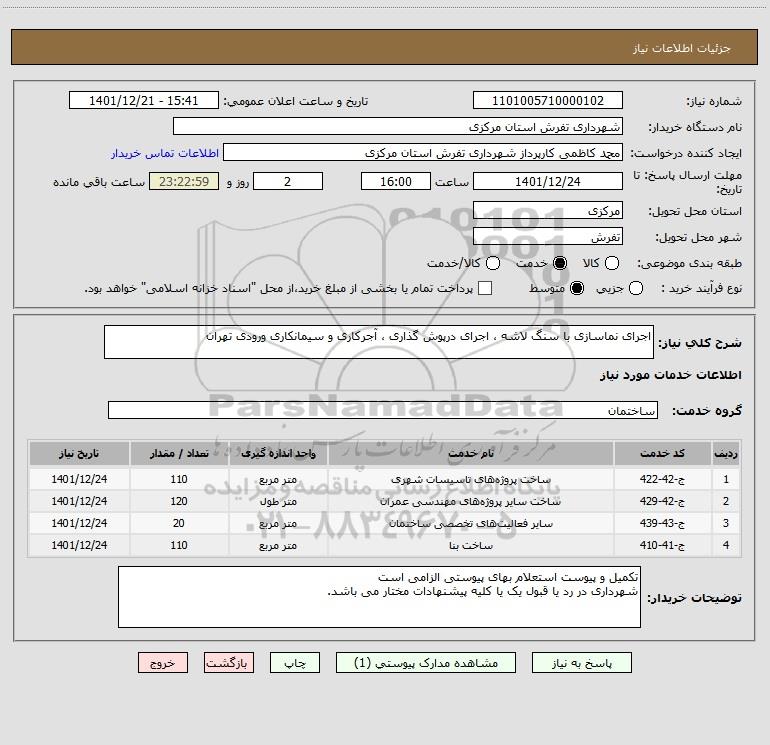Choose the متوسط purchase type option
Screen dimensions: 770x745
[577, 288]
